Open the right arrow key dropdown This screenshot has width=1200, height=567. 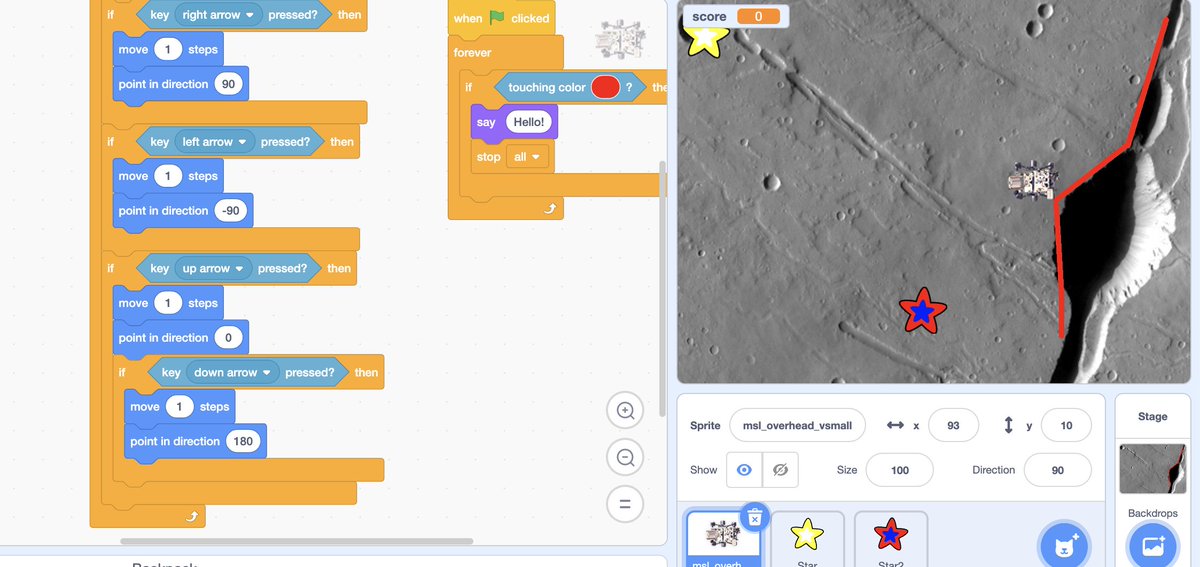click(x=218, y=15)
